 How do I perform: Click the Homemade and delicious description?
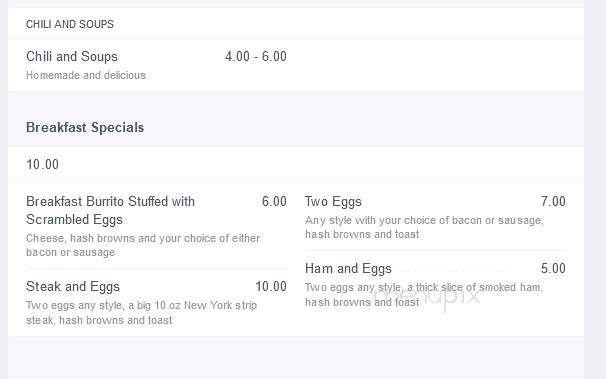point(86,75)
